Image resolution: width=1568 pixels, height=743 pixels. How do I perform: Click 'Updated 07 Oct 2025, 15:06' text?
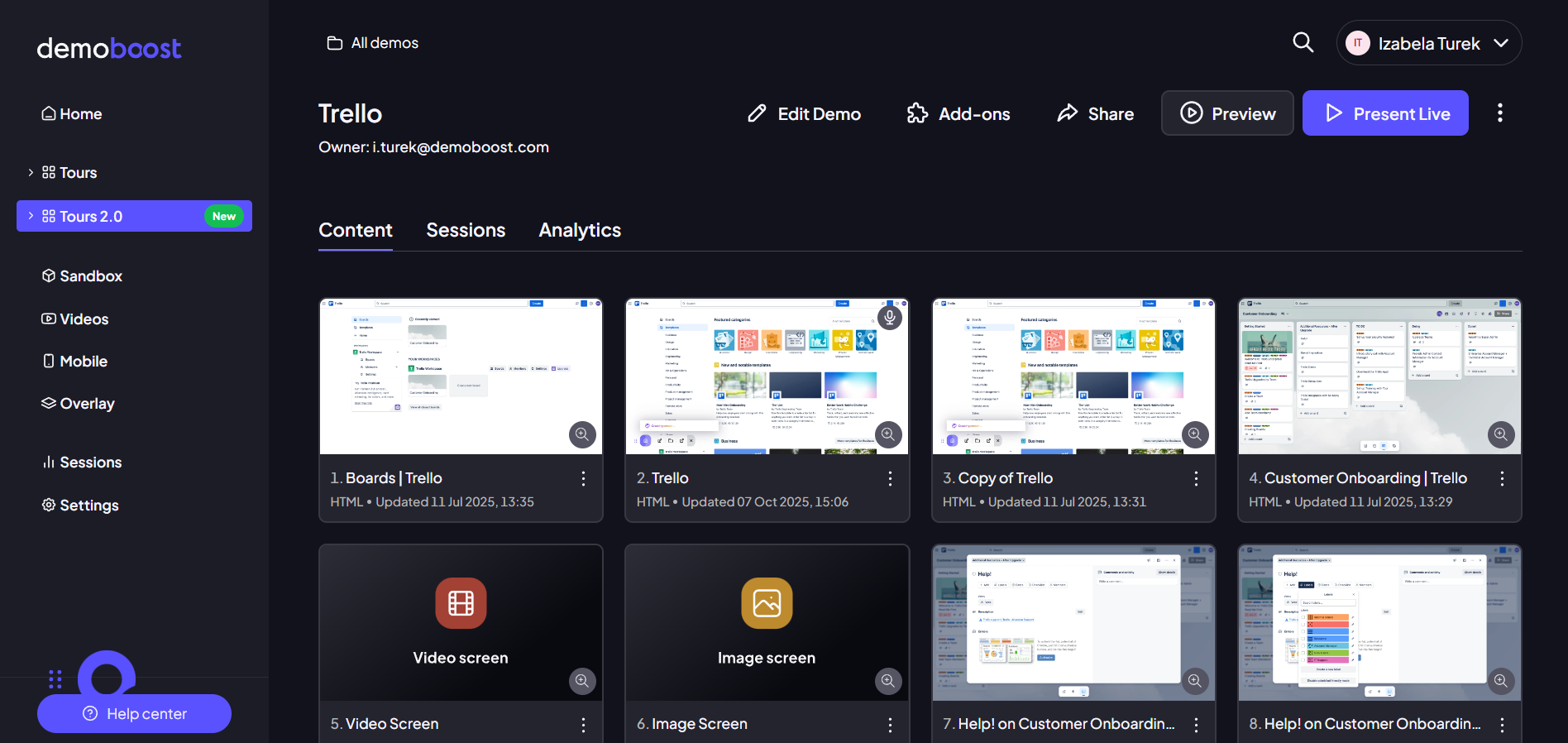coord(765,502)
